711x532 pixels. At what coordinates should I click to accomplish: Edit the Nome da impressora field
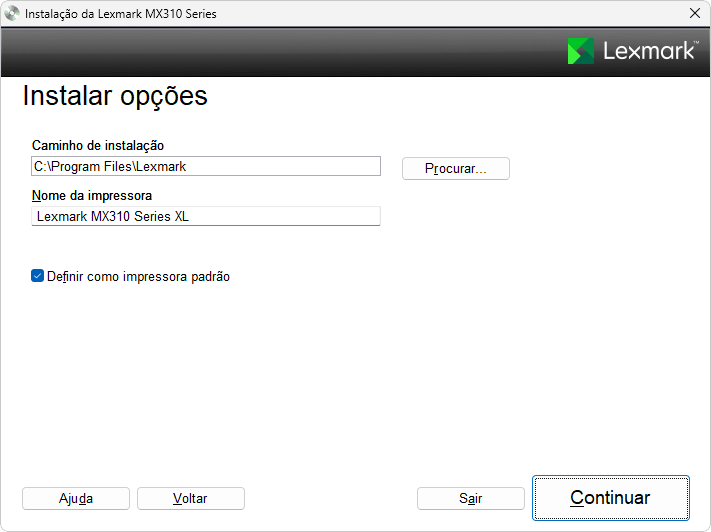[x=206, y=216]
